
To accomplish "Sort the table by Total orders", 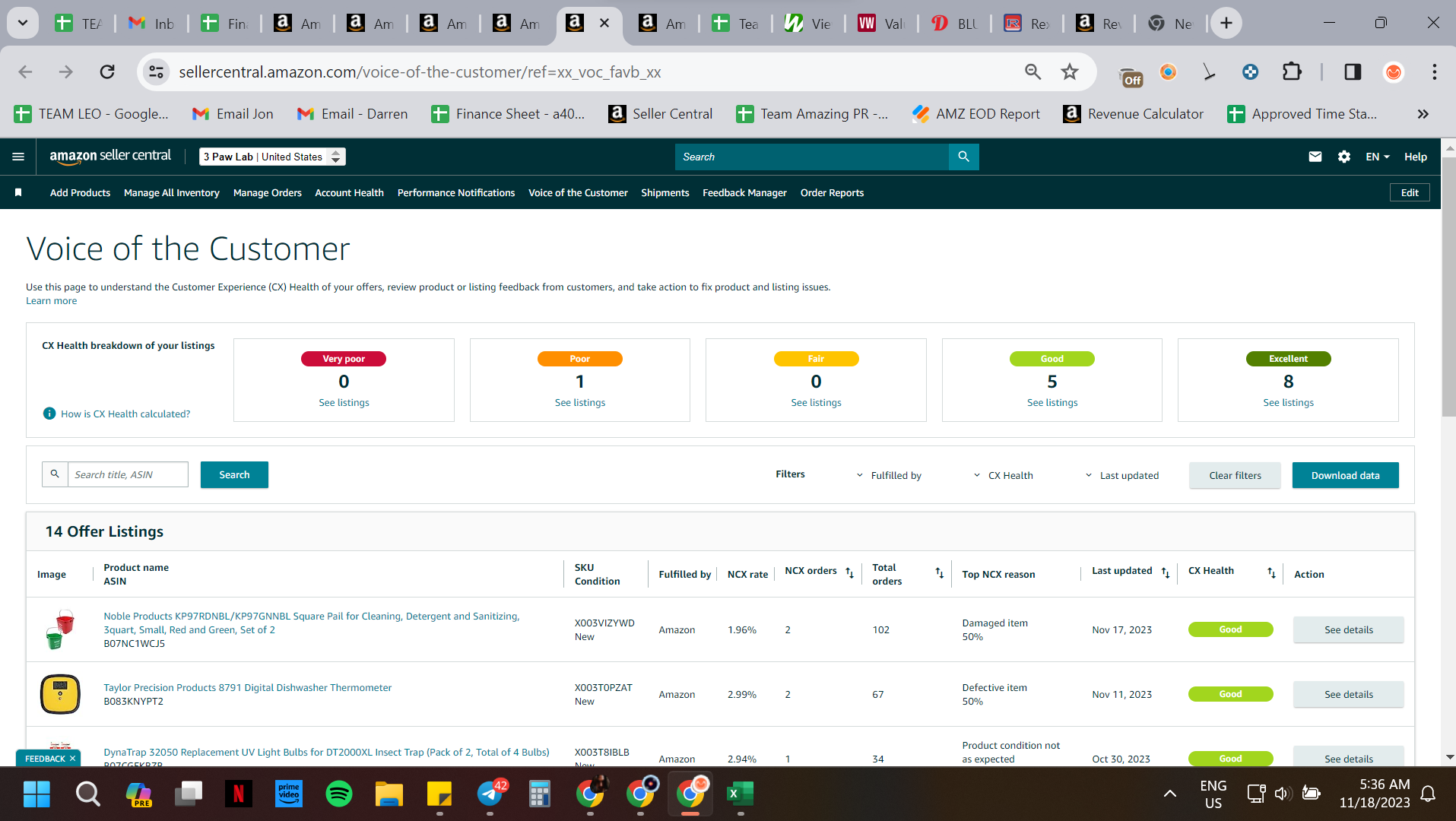I will 939,573.
